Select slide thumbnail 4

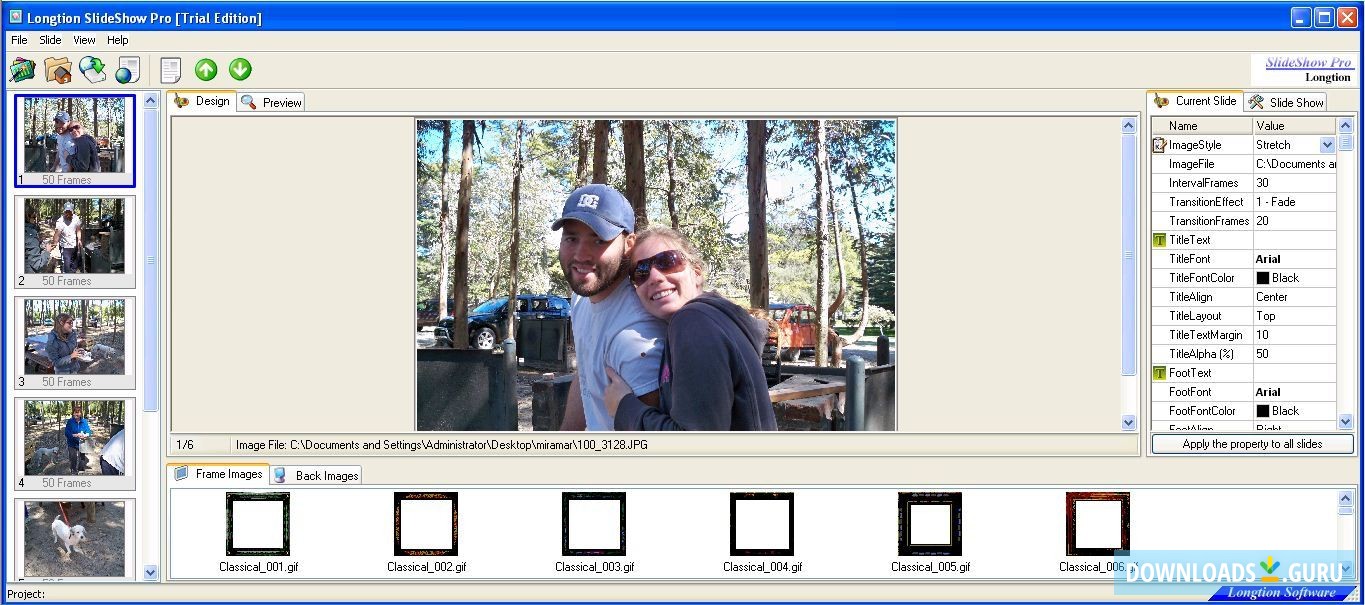[75, 444]
